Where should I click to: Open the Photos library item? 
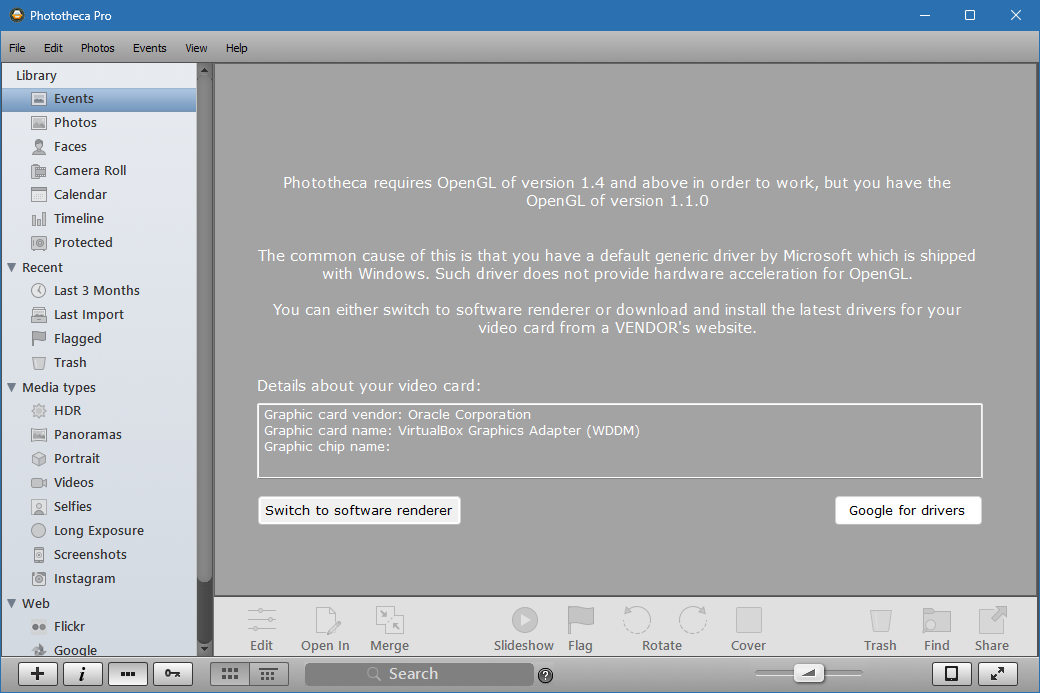(99, 123)
